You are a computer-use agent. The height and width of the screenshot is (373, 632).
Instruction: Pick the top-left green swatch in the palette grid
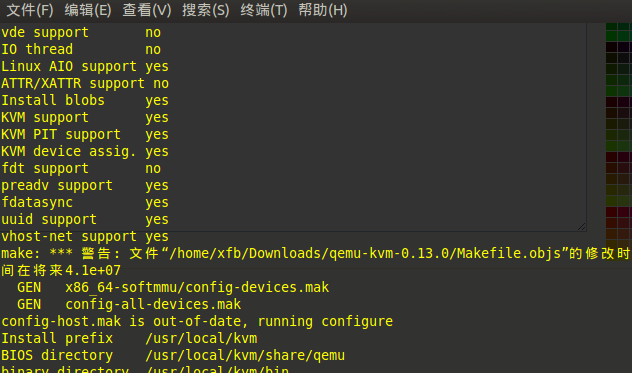(x=611, y=27)
